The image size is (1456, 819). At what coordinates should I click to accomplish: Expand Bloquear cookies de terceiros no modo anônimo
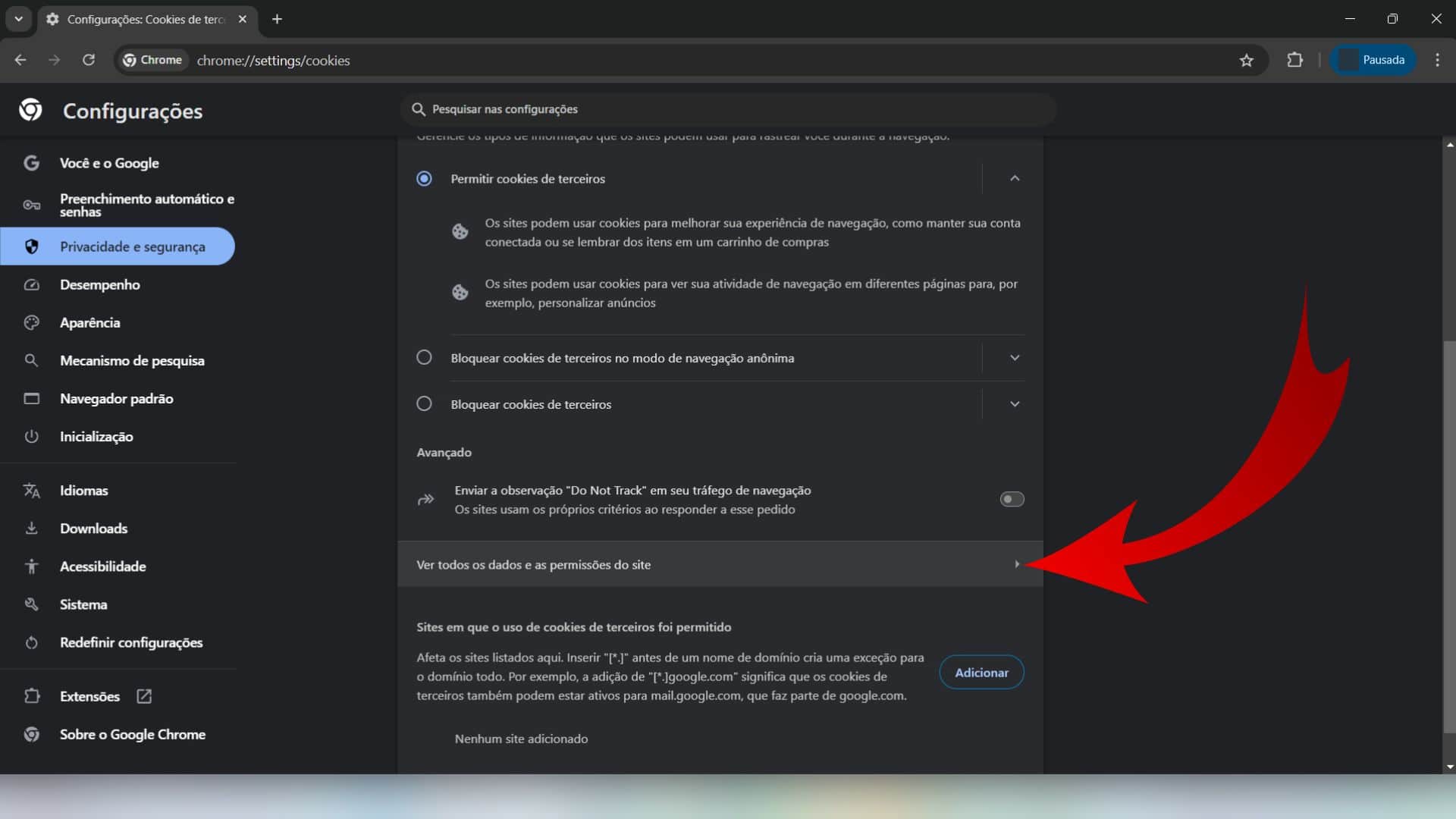coord(1015,357)
